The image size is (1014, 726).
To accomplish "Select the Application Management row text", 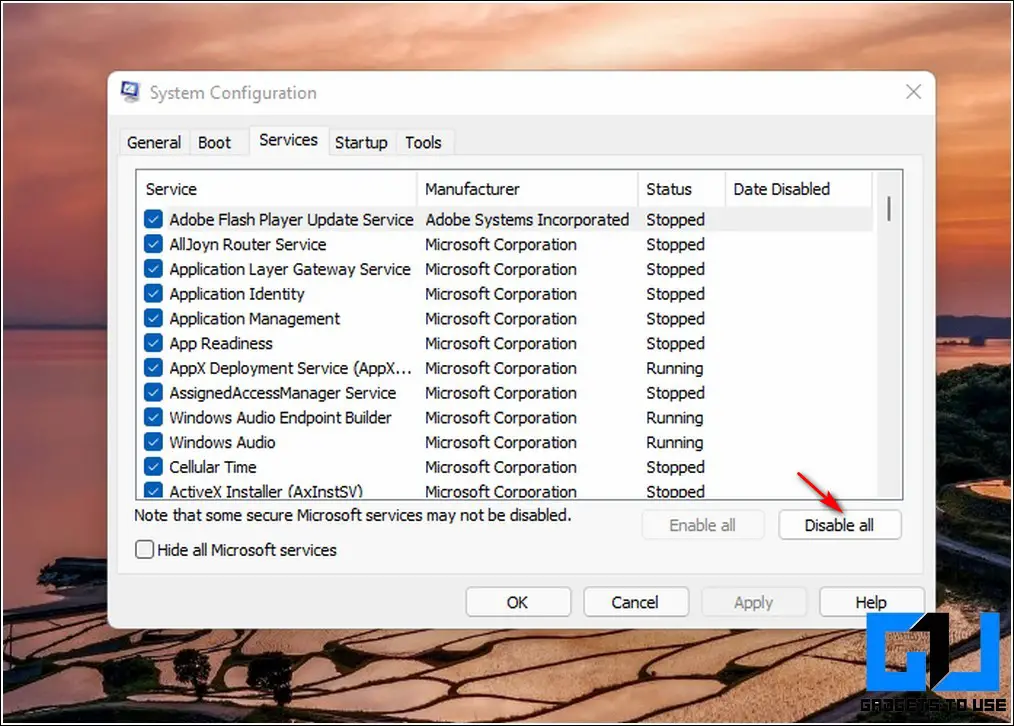I will coord(254,319).
